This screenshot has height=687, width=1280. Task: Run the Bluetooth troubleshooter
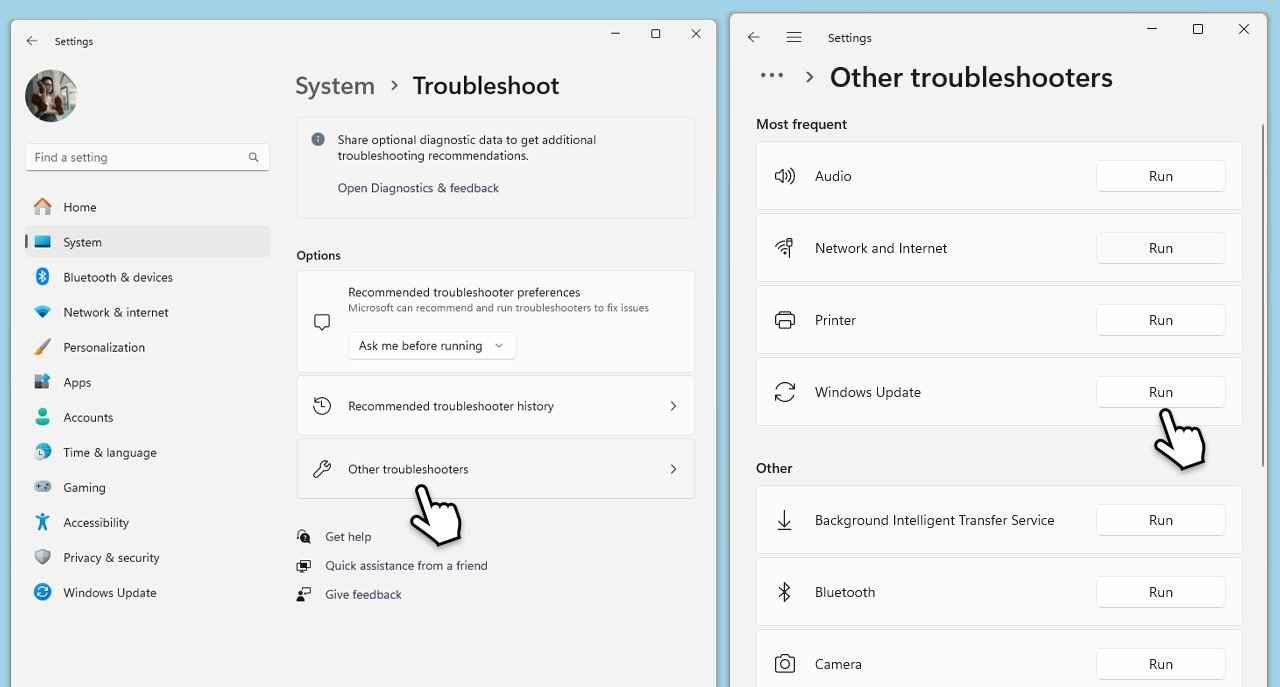coord(1161,592)
